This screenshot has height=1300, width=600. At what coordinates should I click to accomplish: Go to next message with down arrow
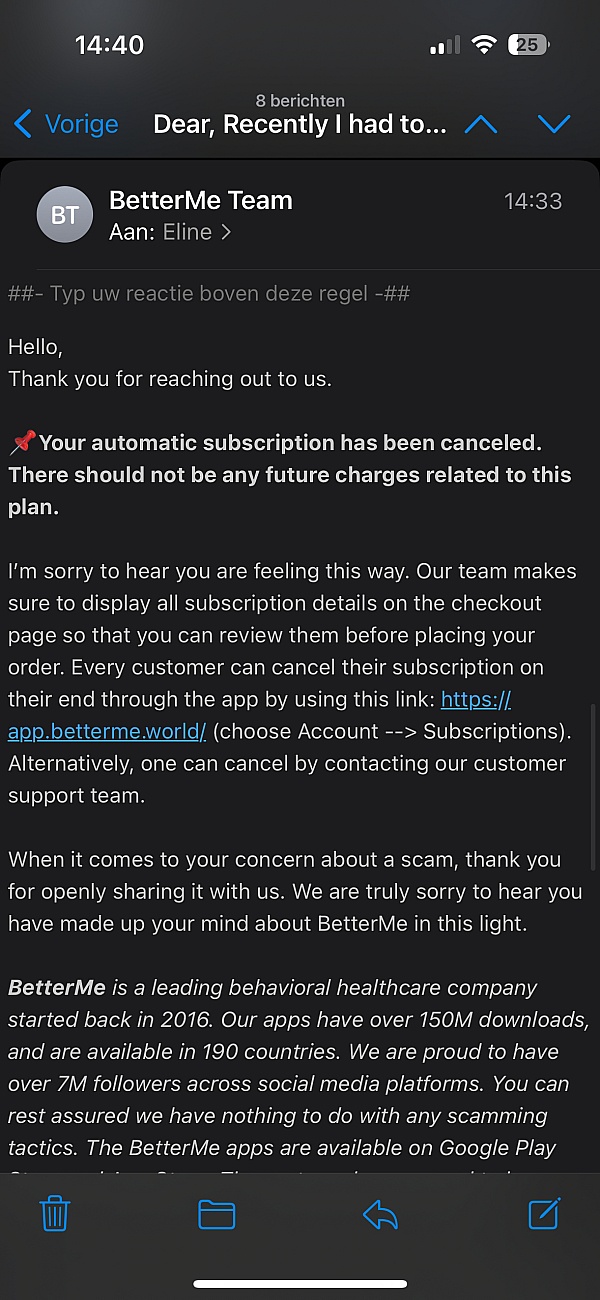(553, 125)
